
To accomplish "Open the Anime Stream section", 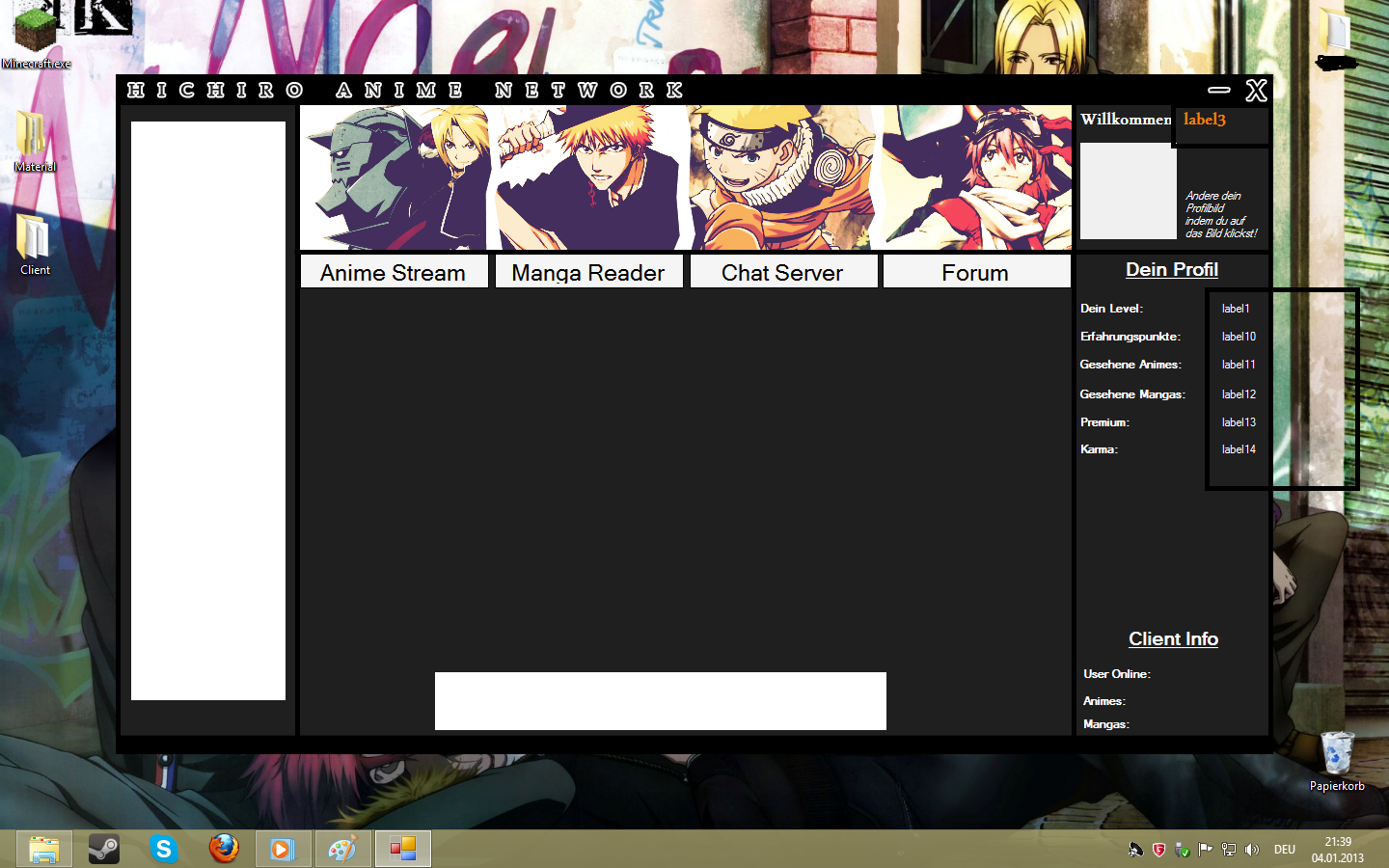I will [394, 272].
